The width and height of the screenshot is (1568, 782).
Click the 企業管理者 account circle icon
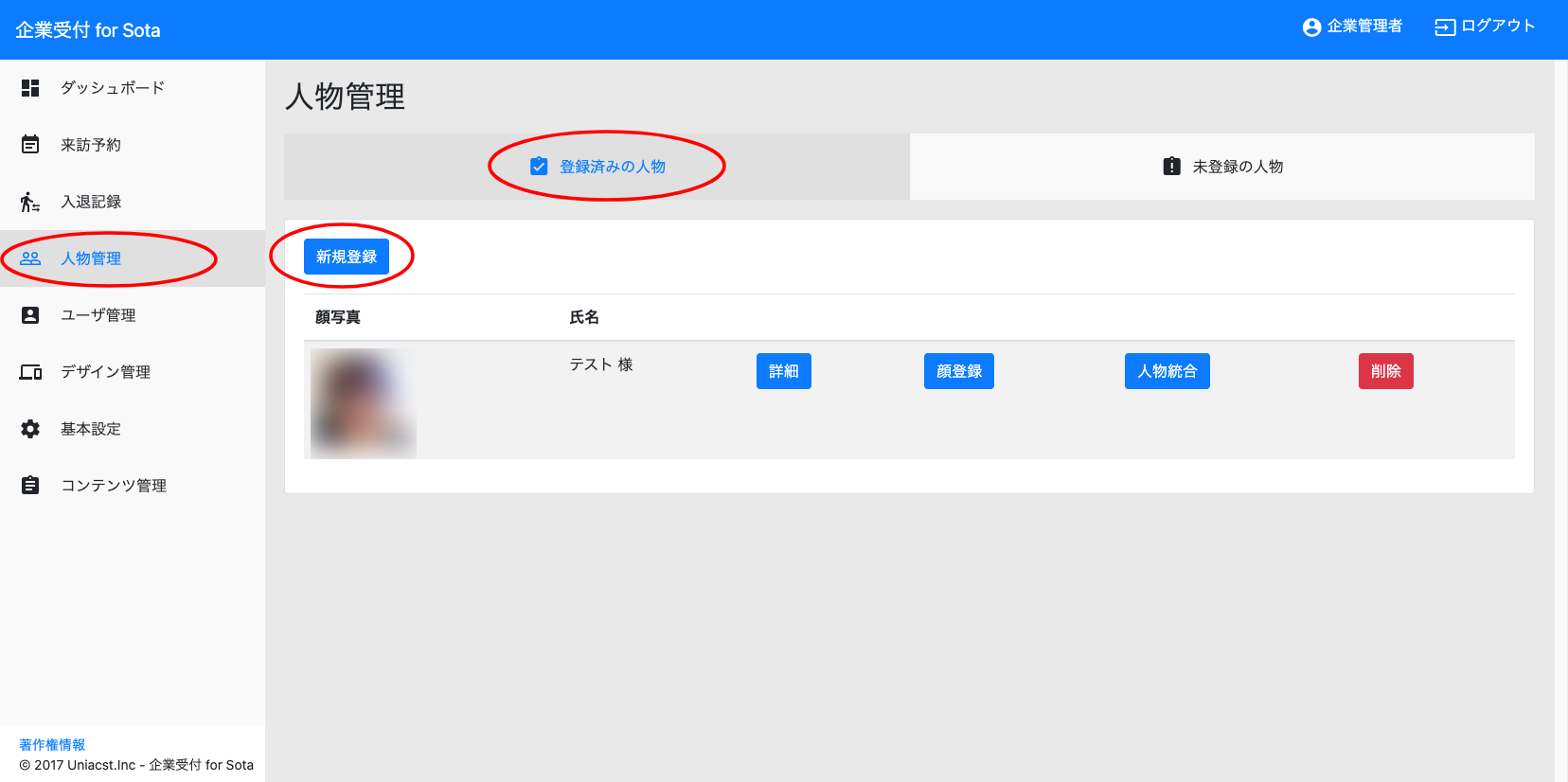(x=1311, y=27)
